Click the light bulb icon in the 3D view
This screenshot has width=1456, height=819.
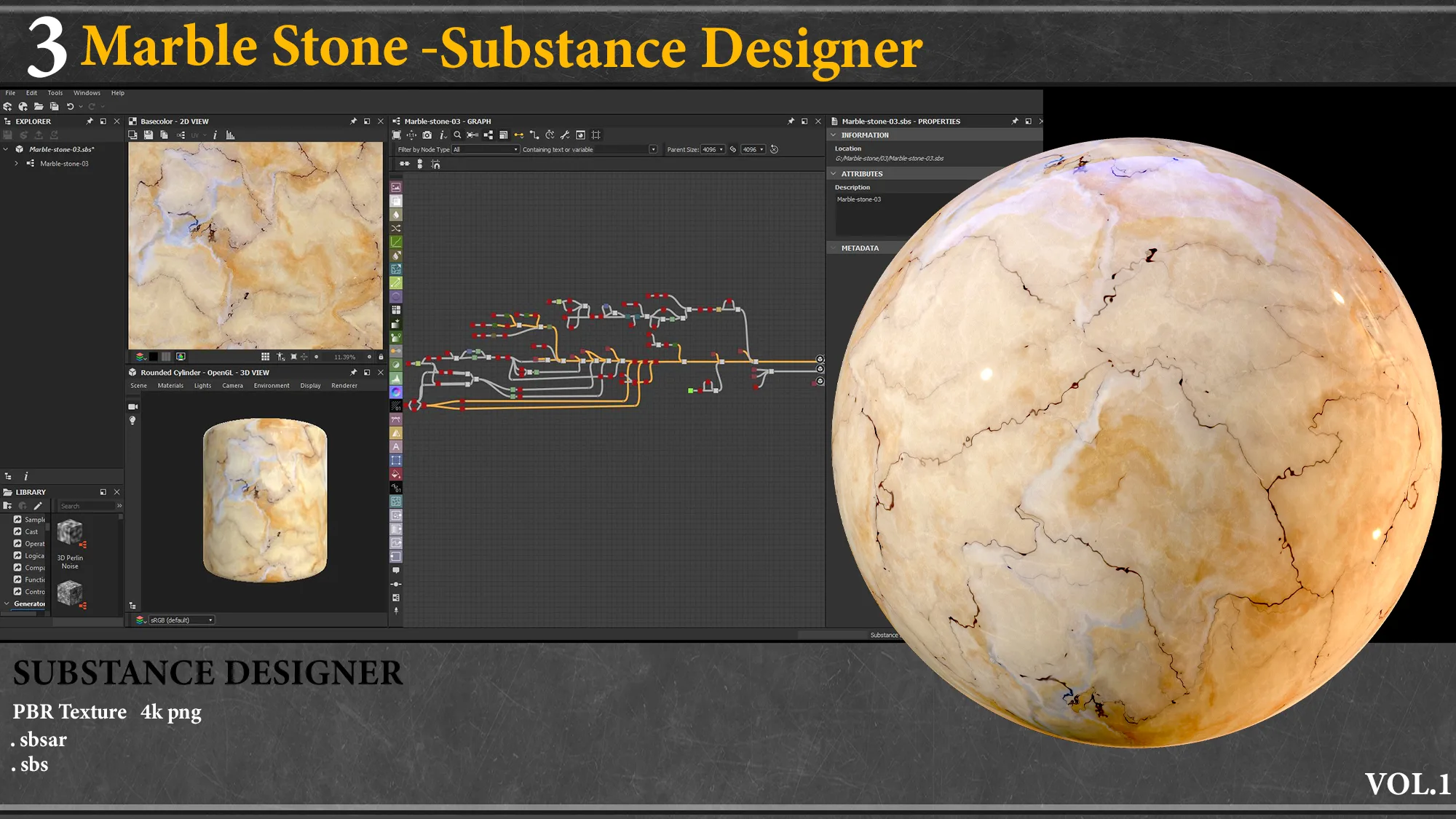point(133,420)
